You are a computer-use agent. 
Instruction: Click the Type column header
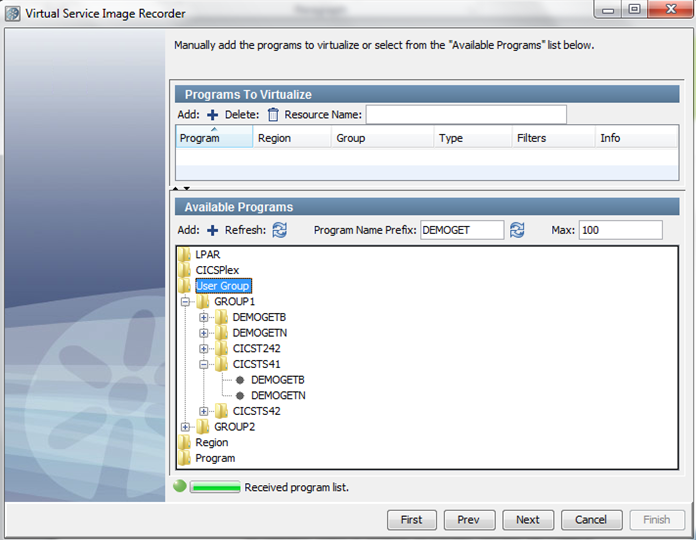pyautogui.click(x=473, y=138)
